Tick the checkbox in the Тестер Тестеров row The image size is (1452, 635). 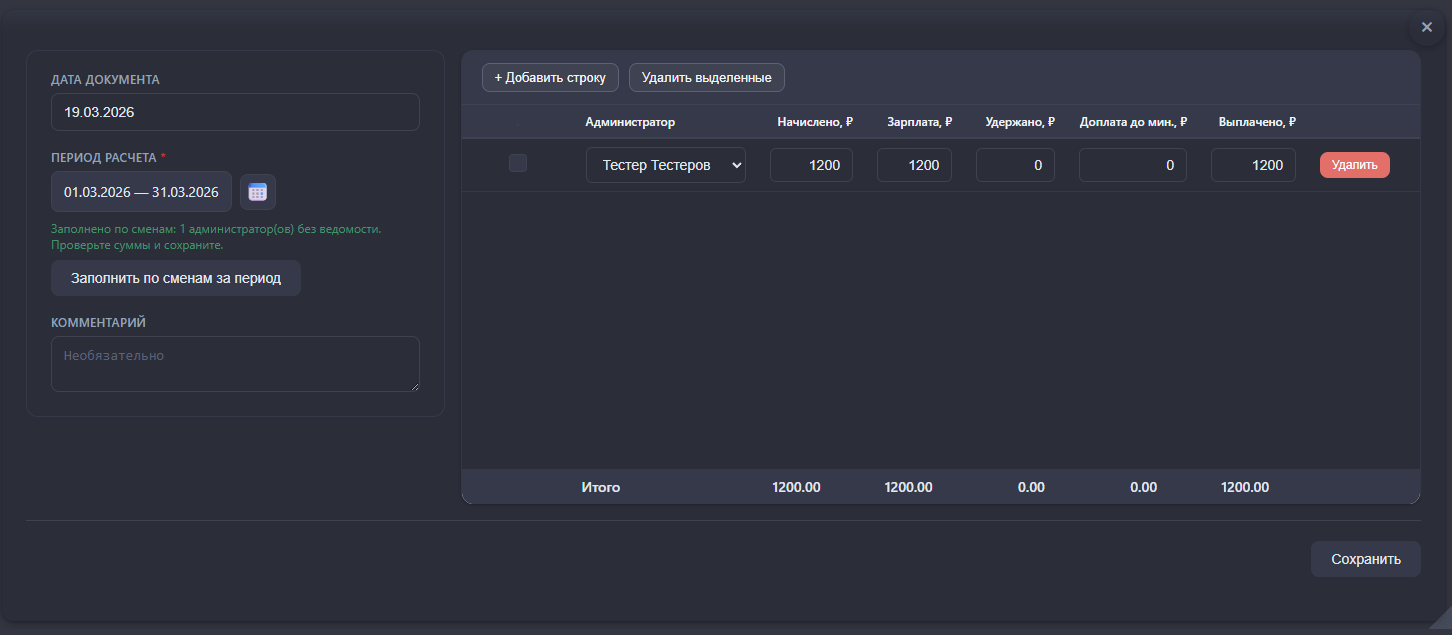coord(518,163)
